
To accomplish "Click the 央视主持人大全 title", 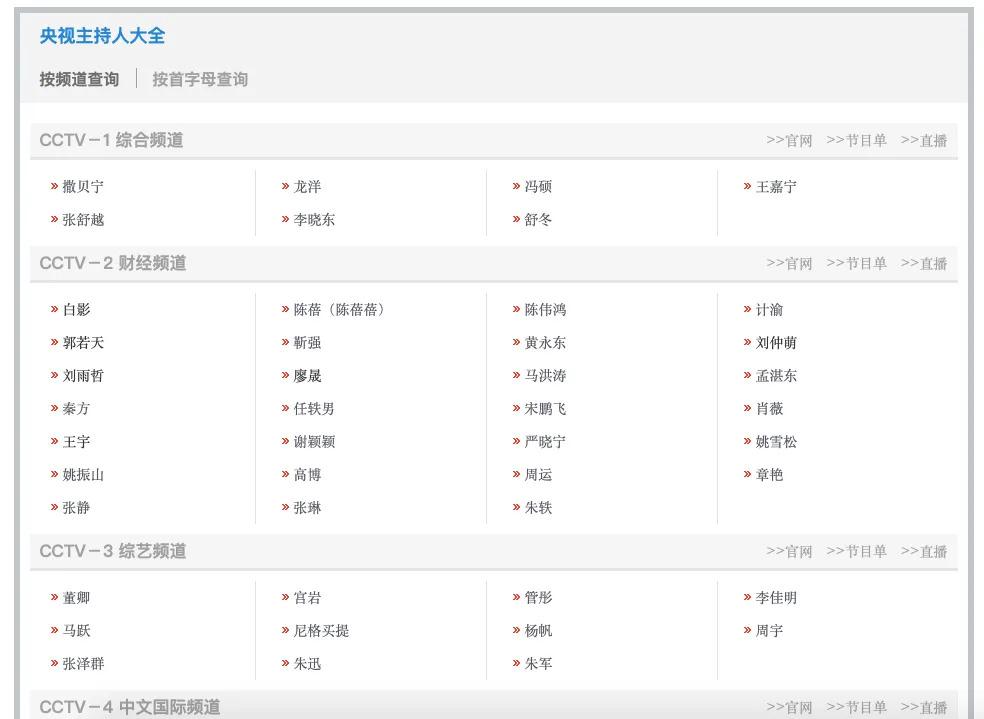I will [102, 36].
